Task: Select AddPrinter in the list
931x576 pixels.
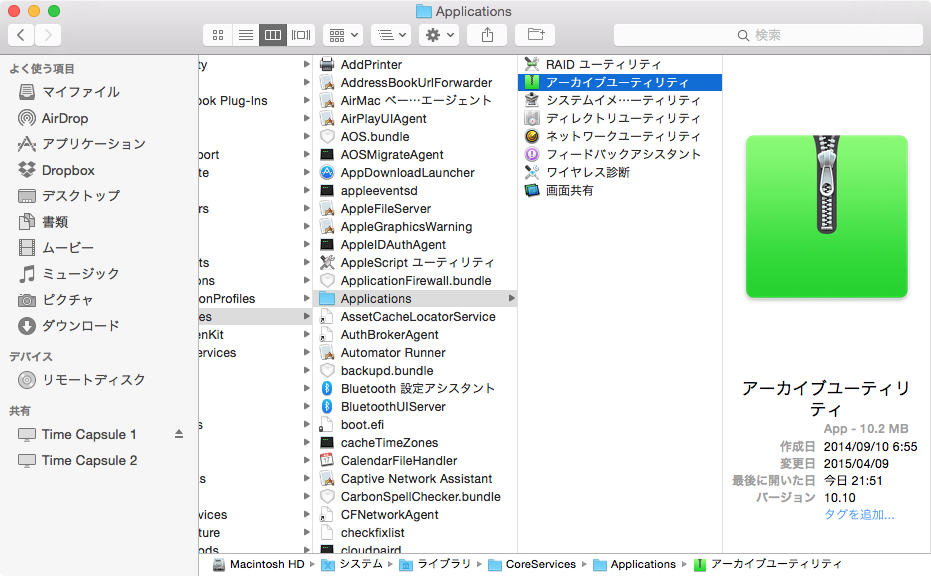Action: coord(415,64)
